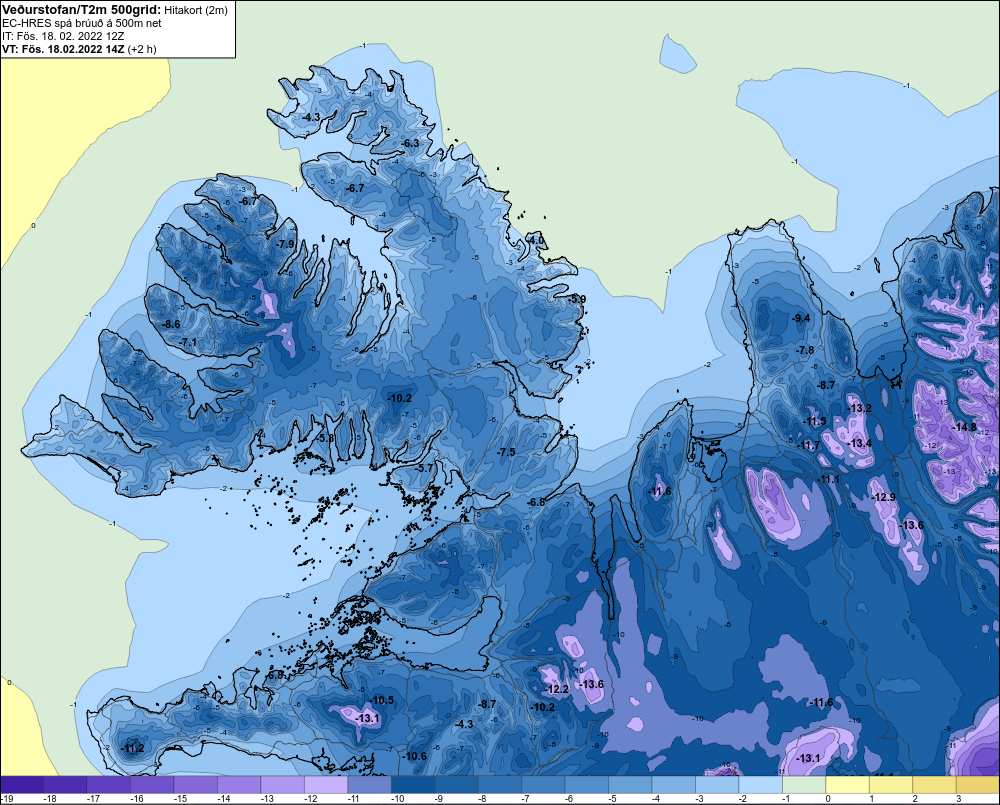Pick the yellow legend swatch between 0 and 1

pos(847,785)
